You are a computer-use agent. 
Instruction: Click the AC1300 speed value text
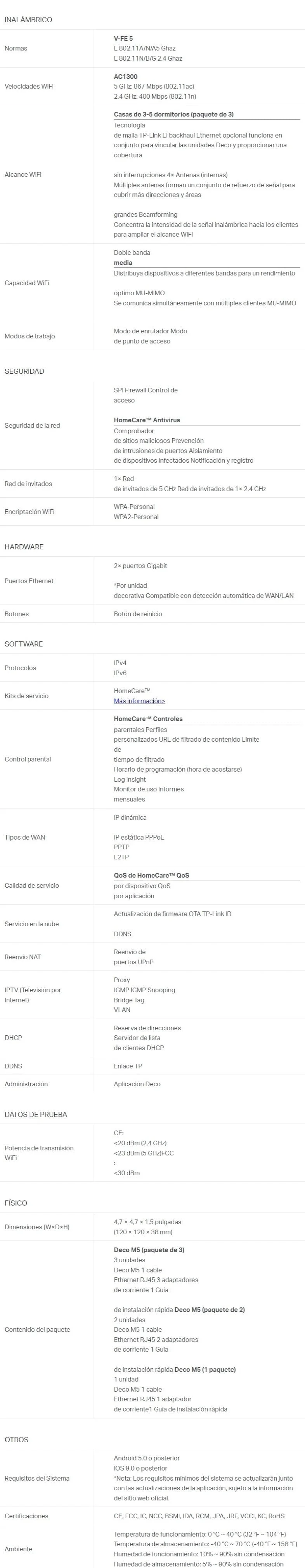(126, 77)
